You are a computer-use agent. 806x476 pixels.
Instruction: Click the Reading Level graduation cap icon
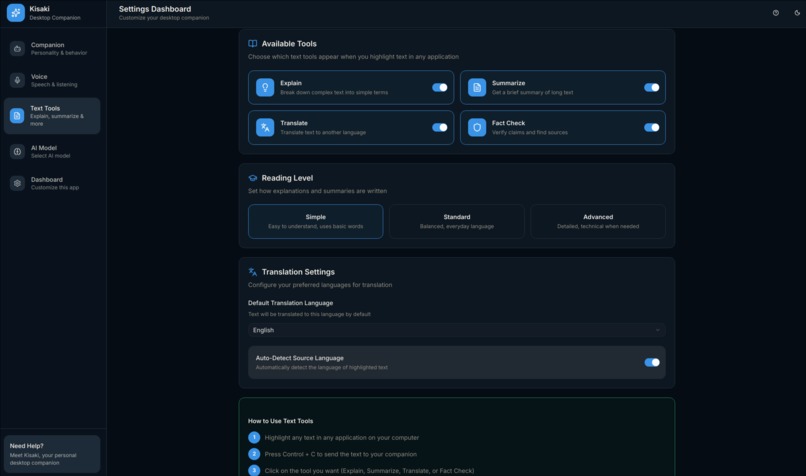click(252, 178)
